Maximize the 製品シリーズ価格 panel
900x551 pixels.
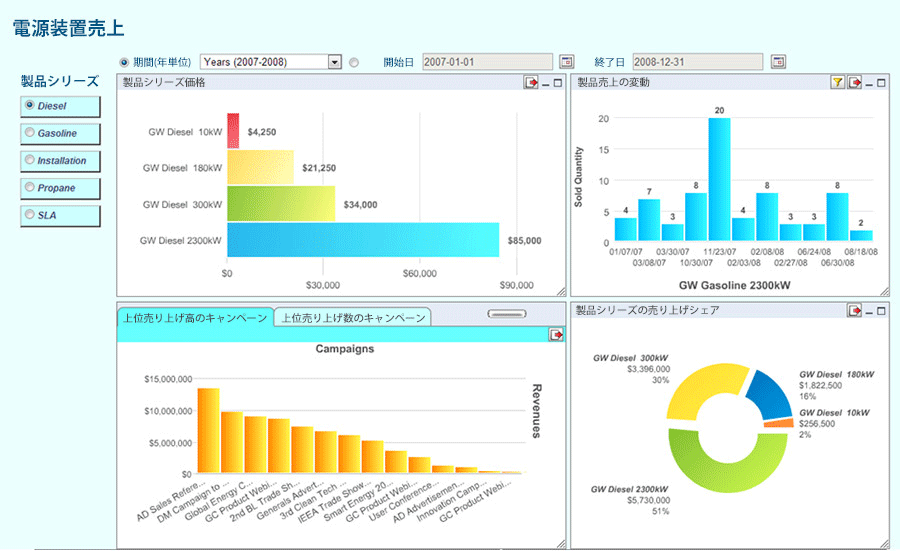(x=557, y=83)
